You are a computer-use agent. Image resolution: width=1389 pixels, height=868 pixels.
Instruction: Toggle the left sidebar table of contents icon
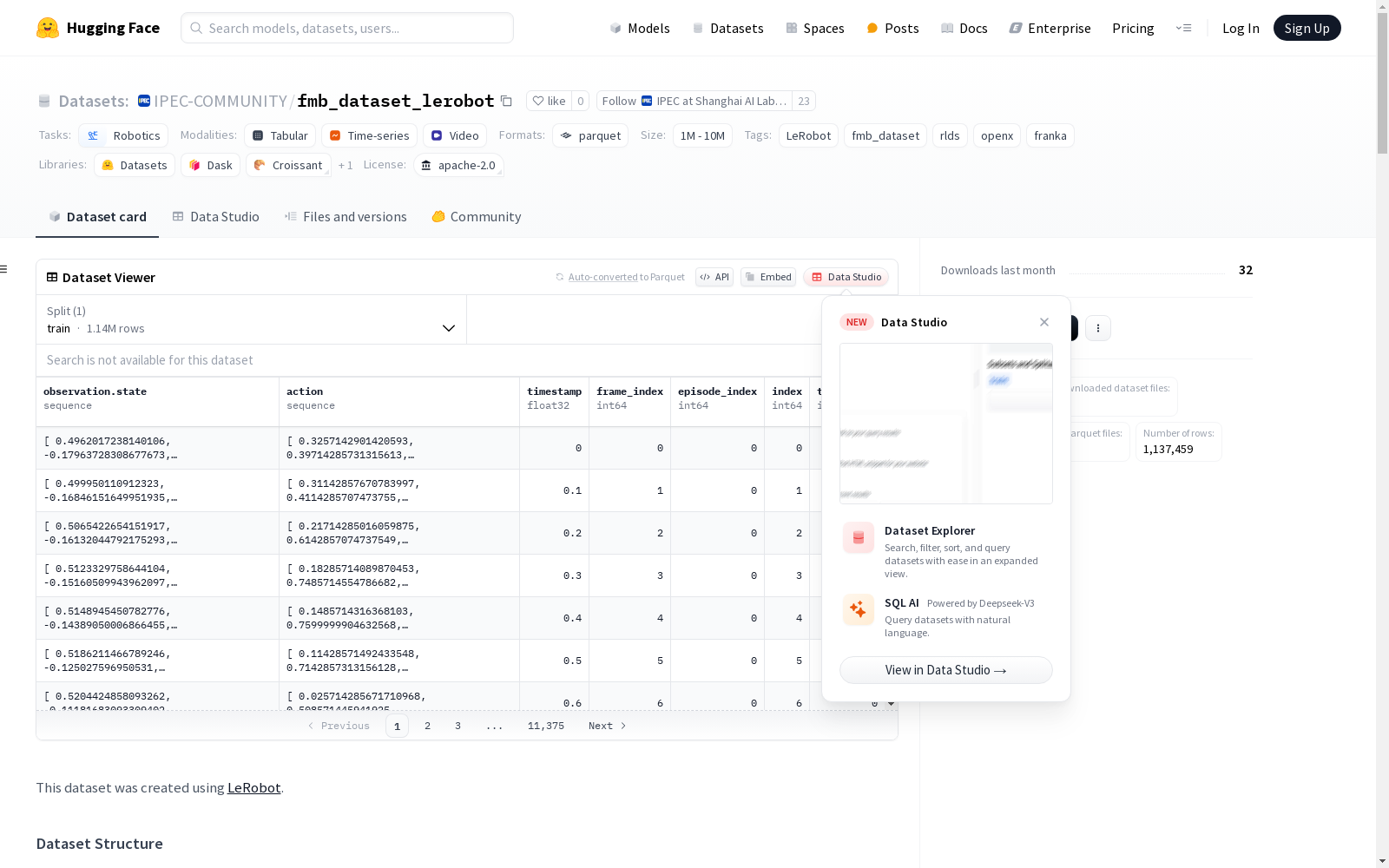click(x=4, y=269)
